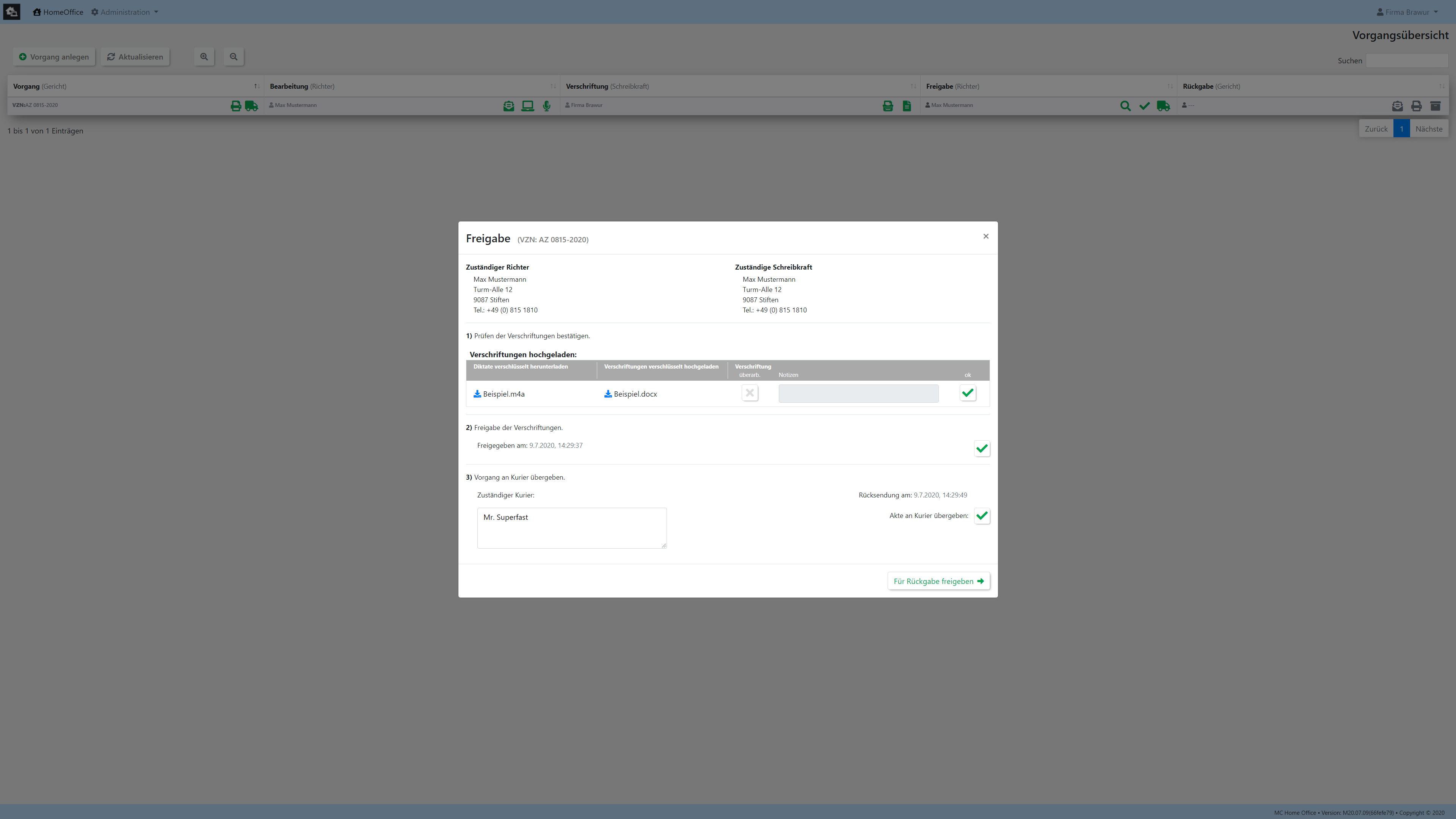
Task: Toggle the 'überarb.' X box for Beispiel.docx
Action: pyautogui.click(x=750, y=393)
